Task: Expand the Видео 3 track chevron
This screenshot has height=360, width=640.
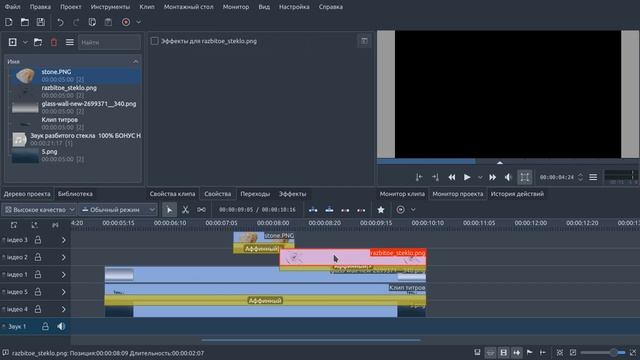Action: click(x=64, y=240)
